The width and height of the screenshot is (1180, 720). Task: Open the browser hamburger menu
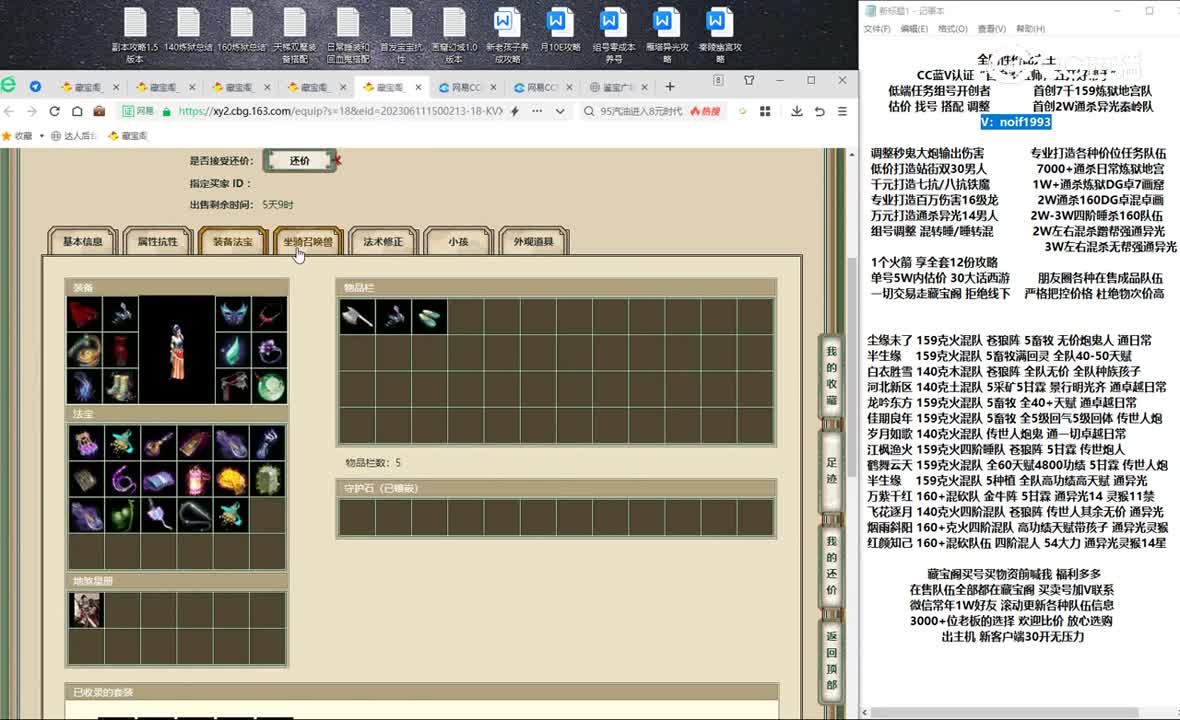tap(842, 111)
